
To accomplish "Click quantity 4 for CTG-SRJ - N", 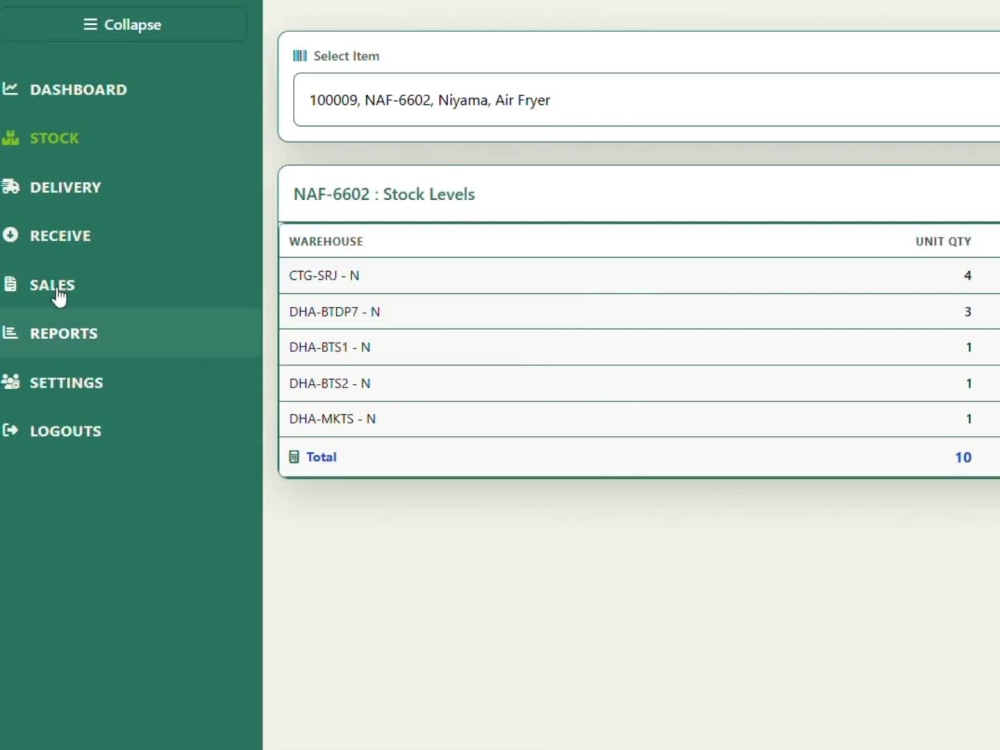I will [967, 276].
